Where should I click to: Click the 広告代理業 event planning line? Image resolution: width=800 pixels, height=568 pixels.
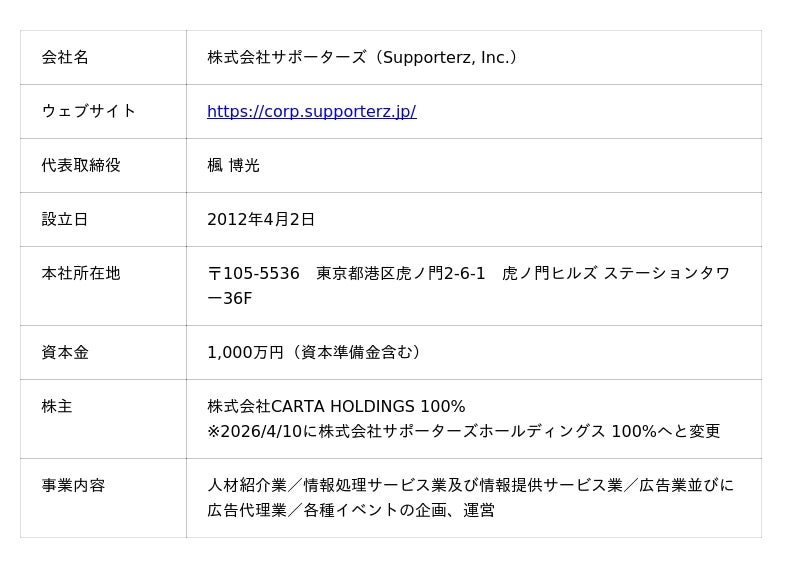pyautogui.click(x=350, y=511)
